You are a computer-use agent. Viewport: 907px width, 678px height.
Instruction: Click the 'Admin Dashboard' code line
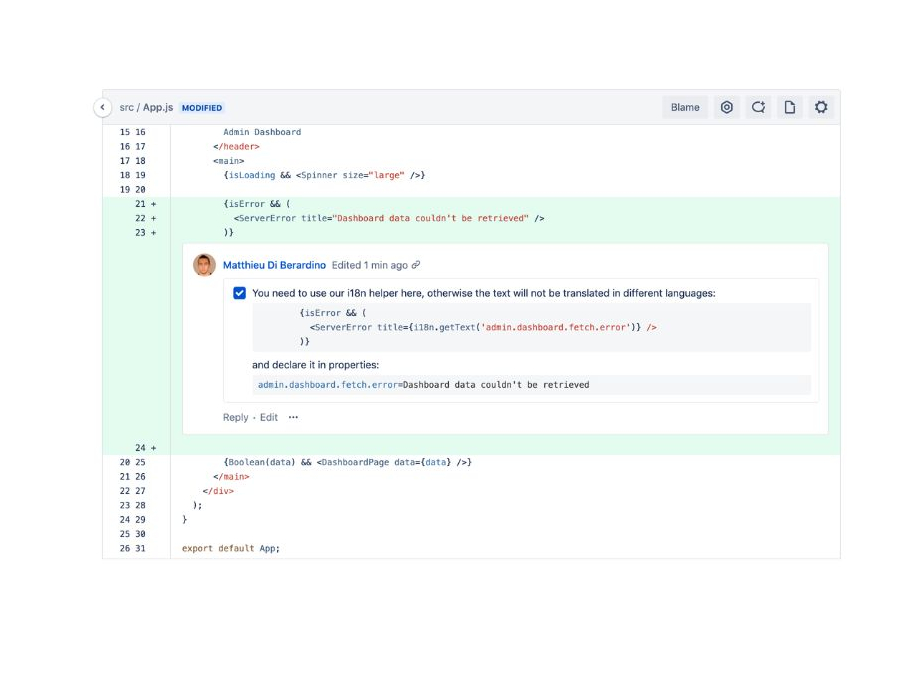pos(262,132)
